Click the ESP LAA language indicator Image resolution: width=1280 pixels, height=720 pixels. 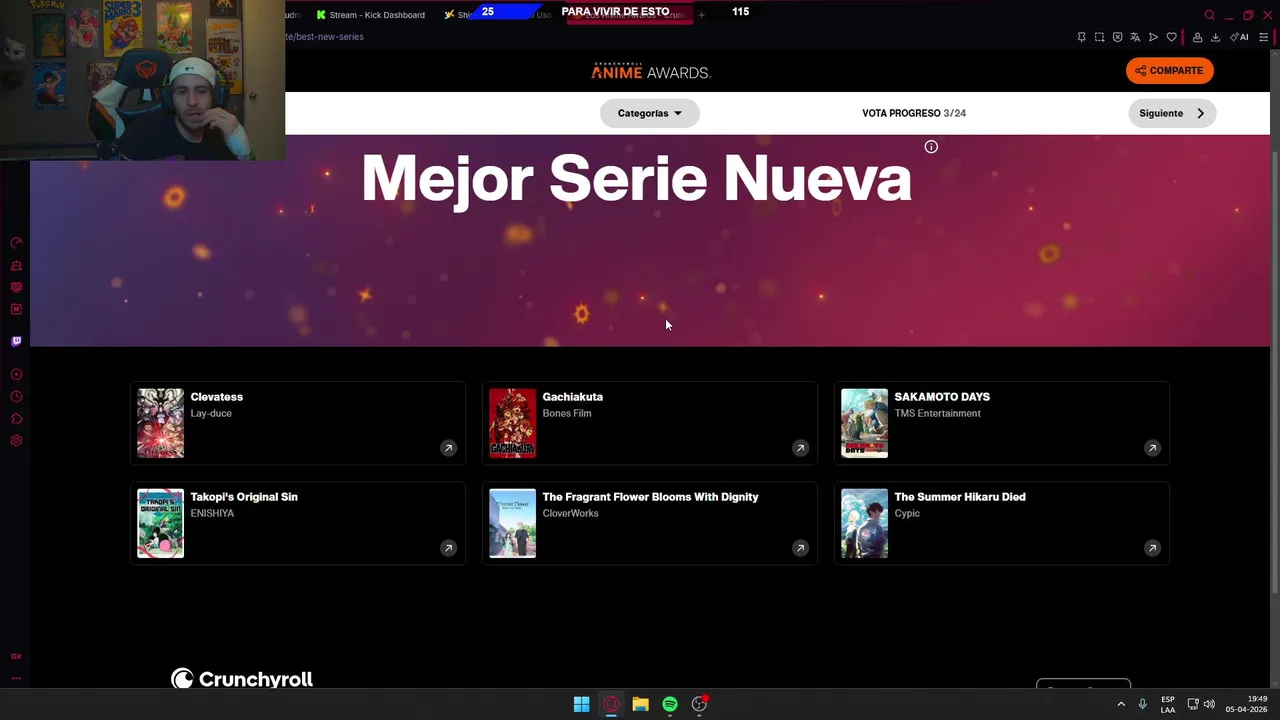point(1168,704)
